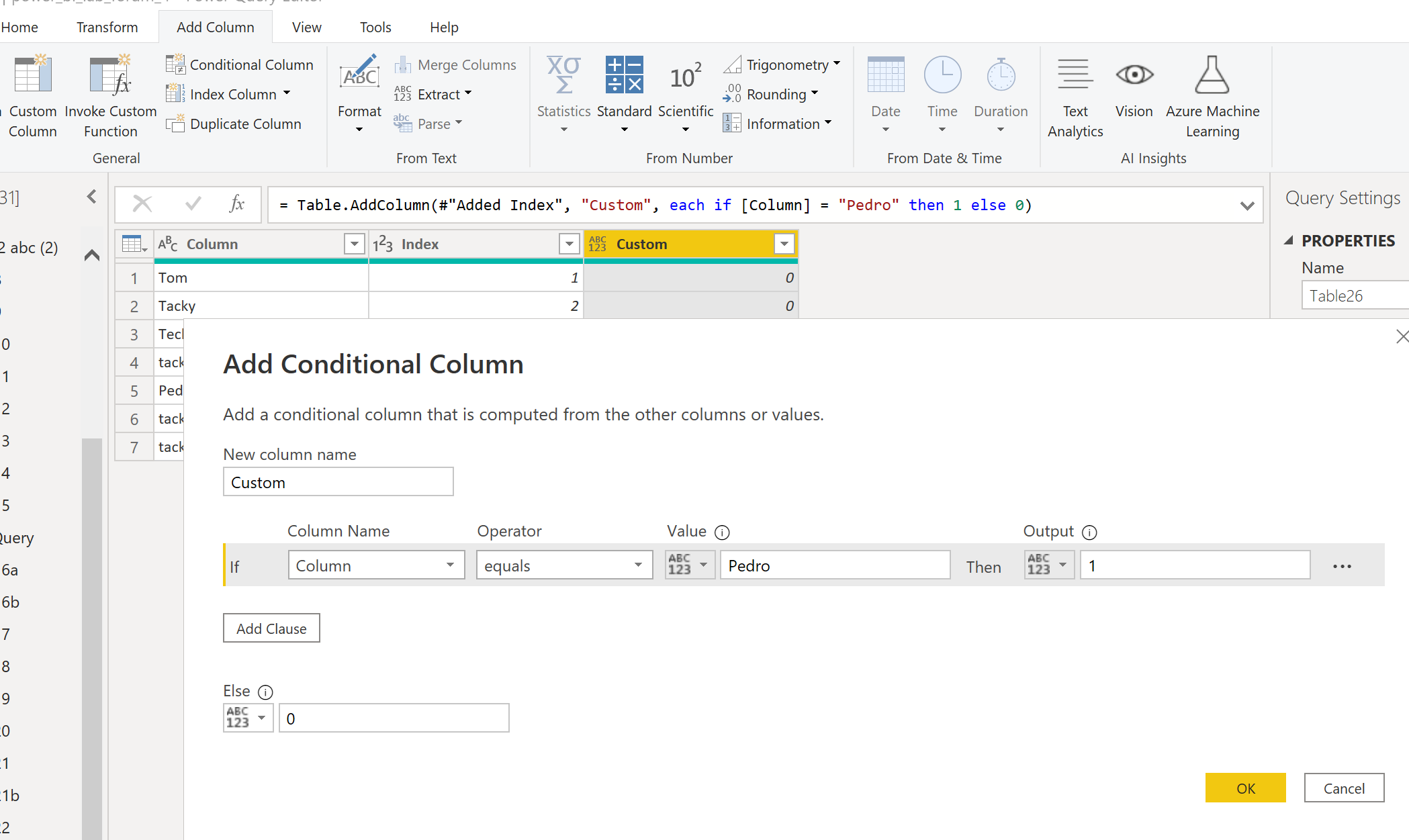Viewport: 1409px width, 840px height.
Task: Open Column Name combo box in dialog
Action: (376, 565)
